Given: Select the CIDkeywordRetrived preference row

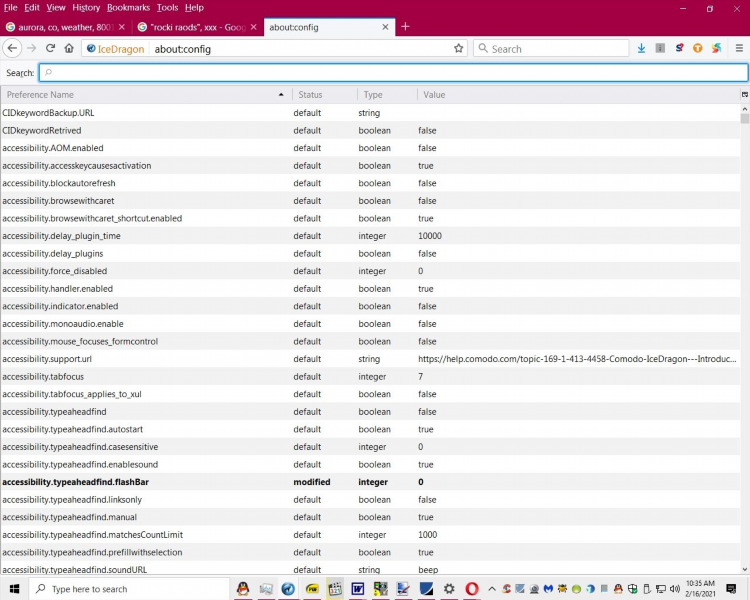Looking at the screenshot, I should (370, 130).
